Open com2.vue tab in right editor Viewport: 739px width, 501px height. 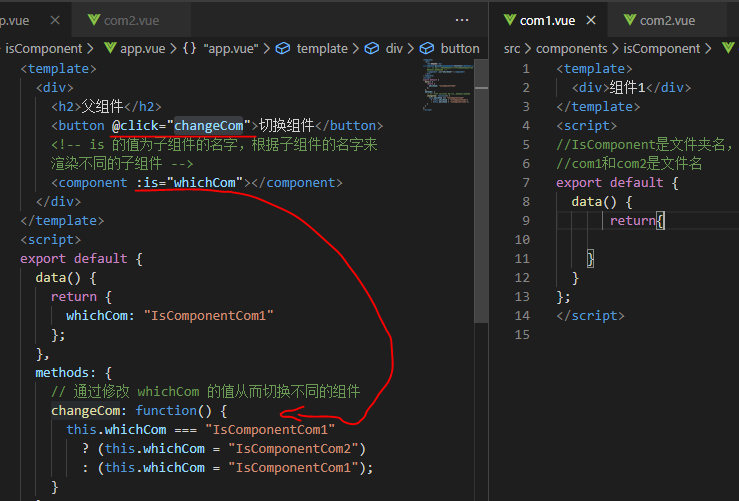pos(667,20)
